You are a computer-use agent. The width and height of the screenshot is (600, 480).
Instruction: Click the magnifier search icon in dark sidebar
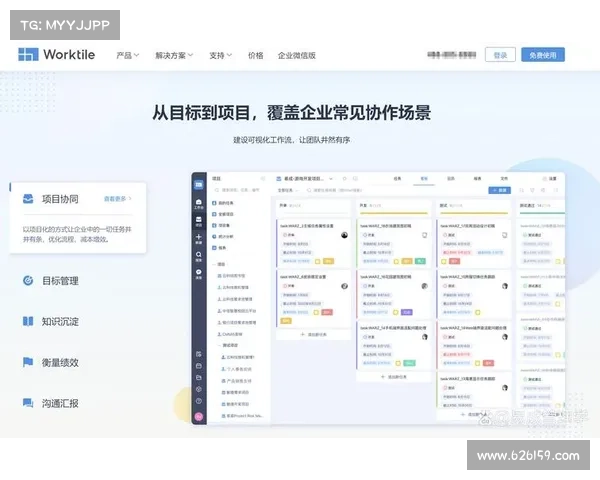pos(199,256)
